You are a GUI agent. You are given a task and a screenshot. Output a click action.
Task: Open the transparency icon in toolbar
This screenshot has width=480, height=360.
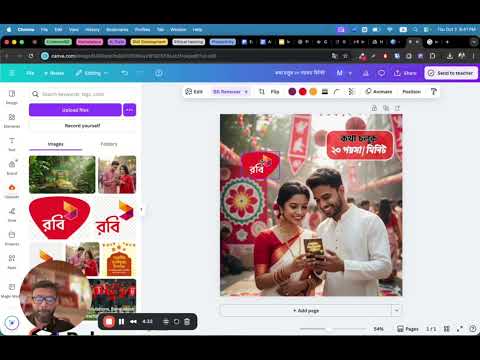tap(351, 91)
